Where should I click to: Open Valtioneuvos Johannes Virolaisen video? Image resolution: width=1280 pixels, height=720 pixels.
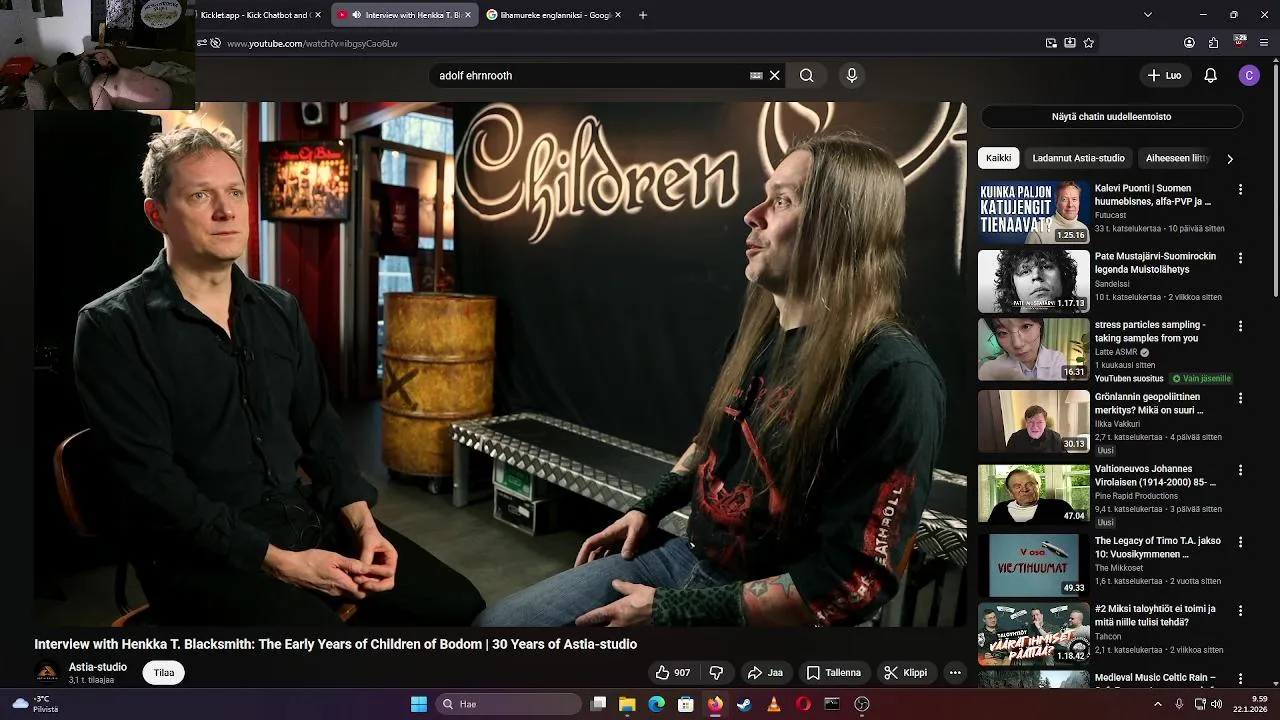pos(1155,475)
